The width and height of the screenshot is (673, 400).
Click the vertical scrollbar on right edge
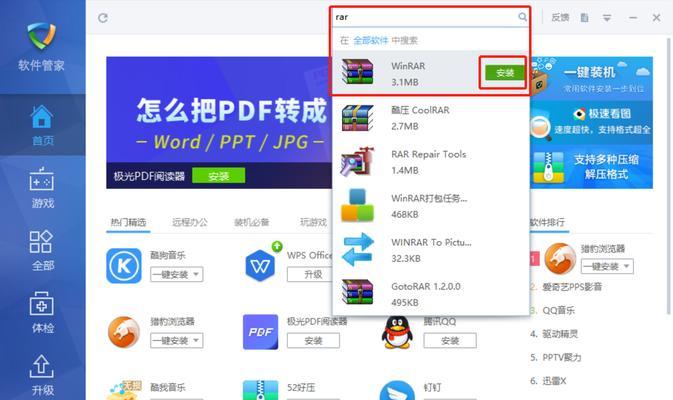[x=668, y=176]
